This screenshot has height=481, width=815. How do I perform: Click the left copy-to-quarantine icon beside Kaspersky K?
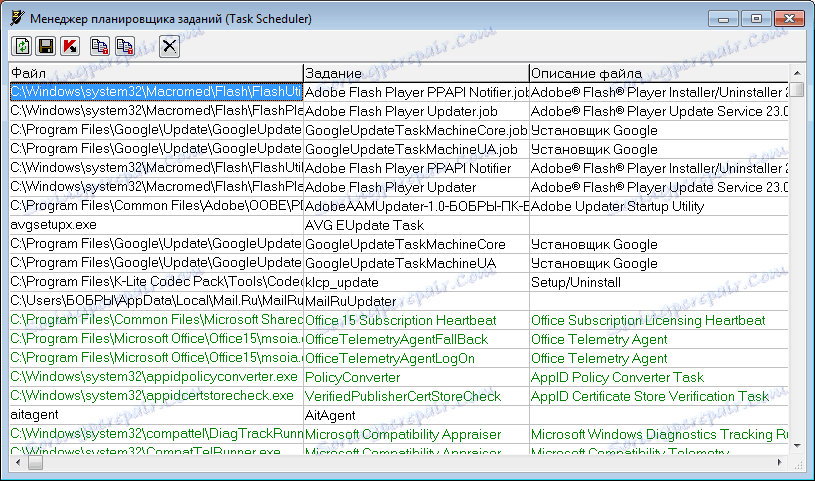point(100,46)
